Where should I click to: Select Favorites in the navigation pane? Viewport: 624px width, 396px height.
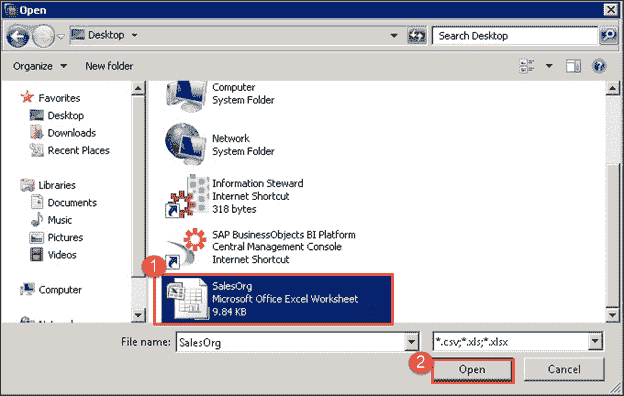(59, 98)
